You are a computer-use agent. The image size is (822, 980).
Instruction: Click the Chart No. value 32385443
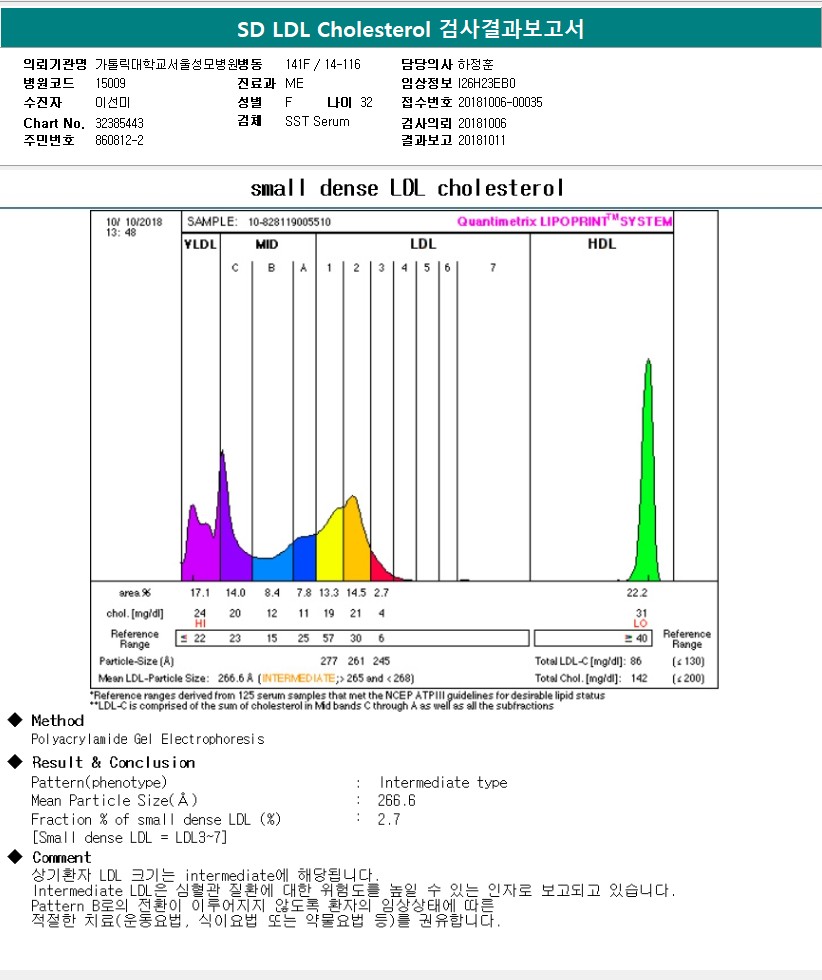[x=119, y=122]
